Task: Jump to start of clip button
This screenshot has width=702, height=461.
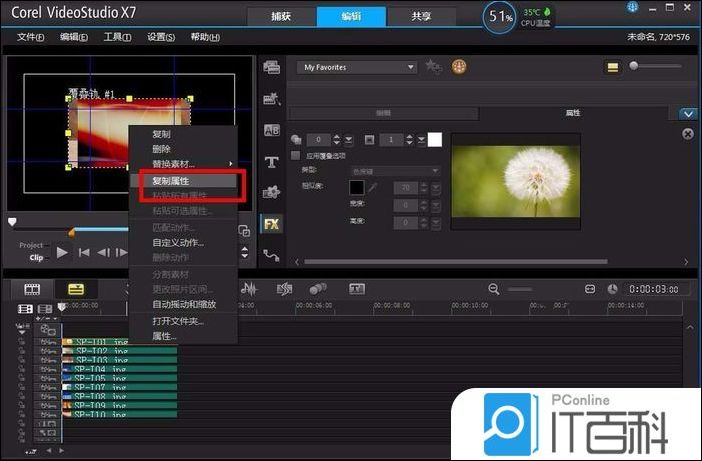Action: 84,252
